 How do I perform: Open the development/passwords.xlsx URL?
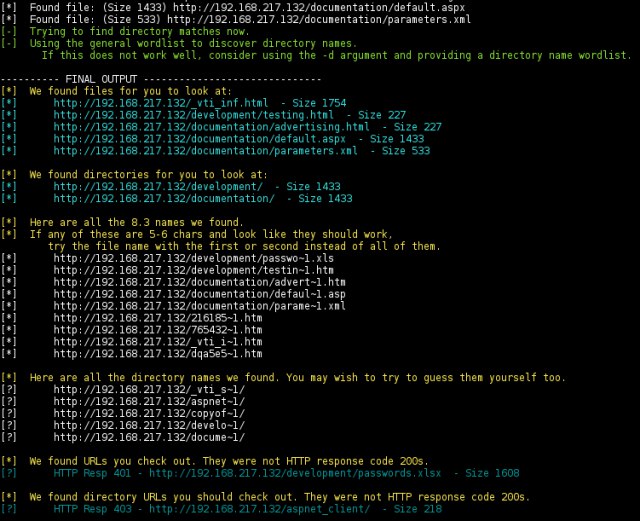pyautogui.click(x=295, y=473)
